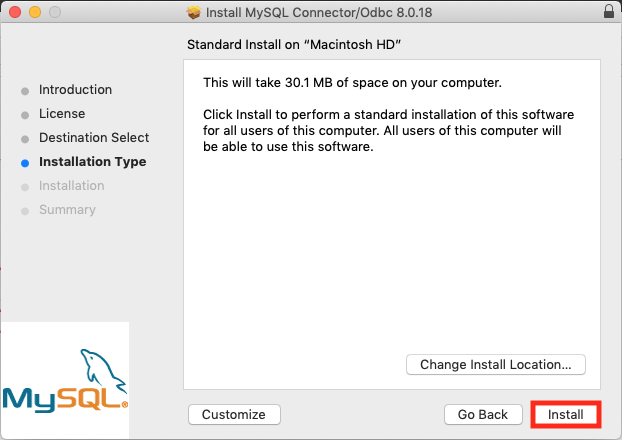Image resolution: width=622 pixels, height=440 pixels.
Task: Open the Customize install options
Action: pos(234,415)
